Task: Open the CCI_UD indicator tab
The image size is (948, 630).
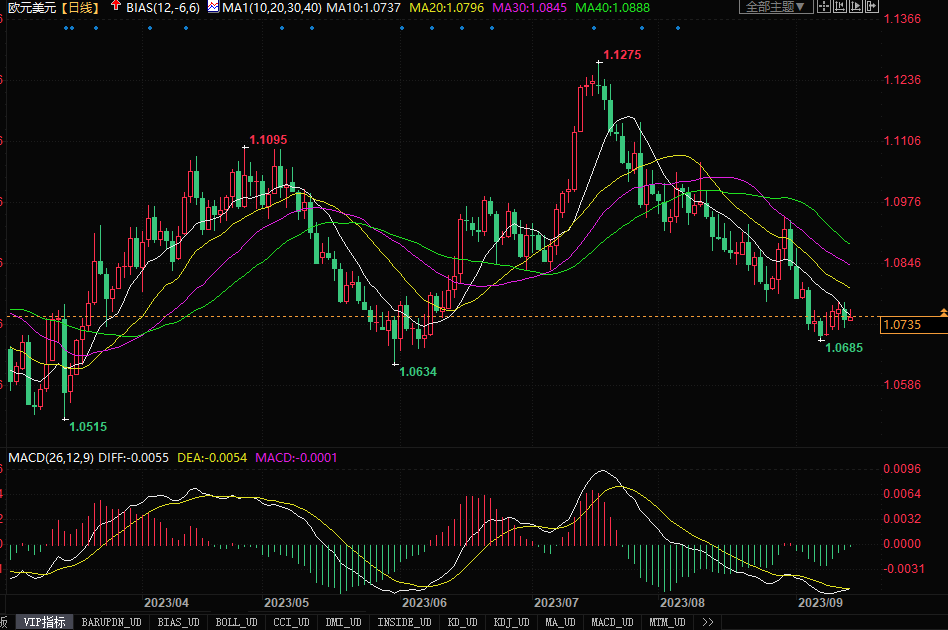Action: (291, 622)
